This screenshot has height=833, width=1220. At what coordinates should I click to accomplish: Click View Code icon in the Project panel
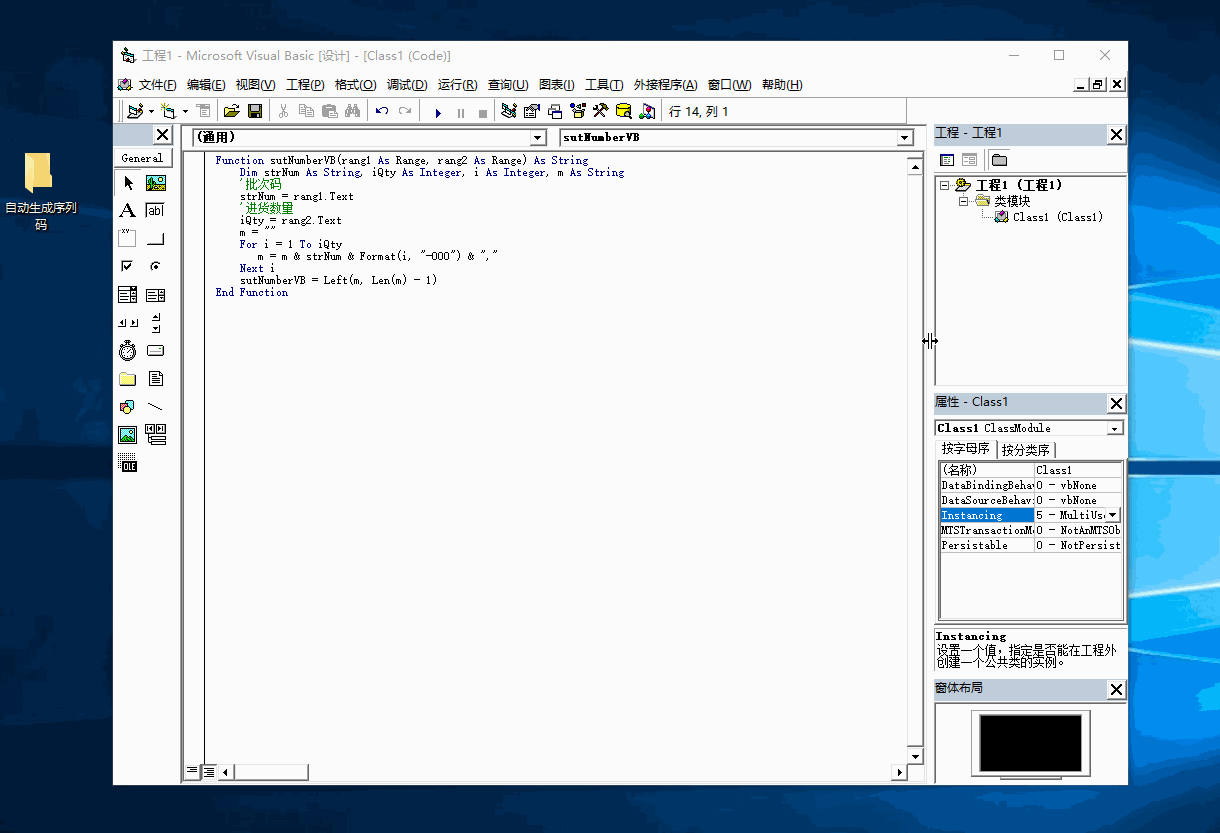(947, 160)
